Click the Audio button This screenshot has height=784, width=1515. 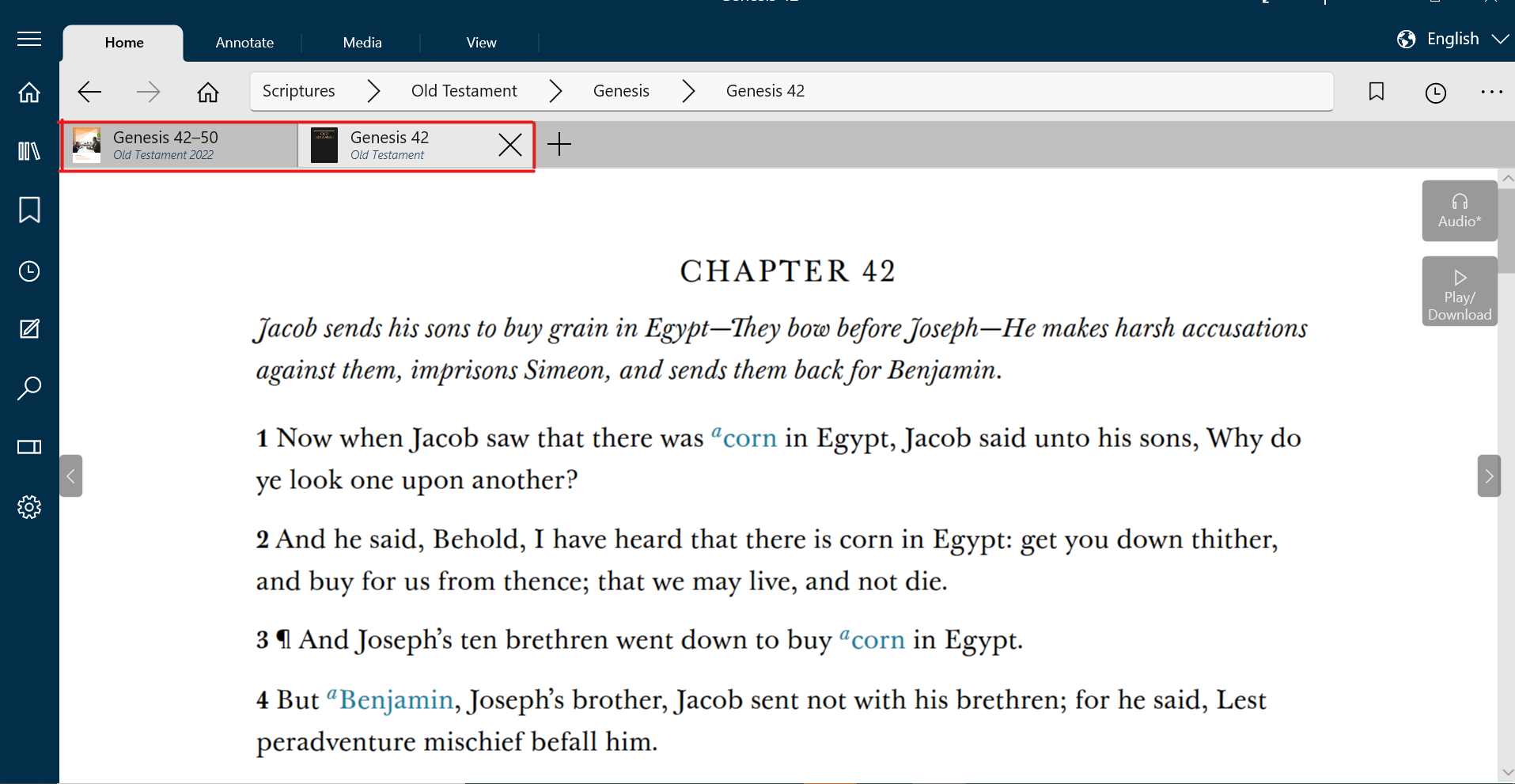tap(1459, 210)
